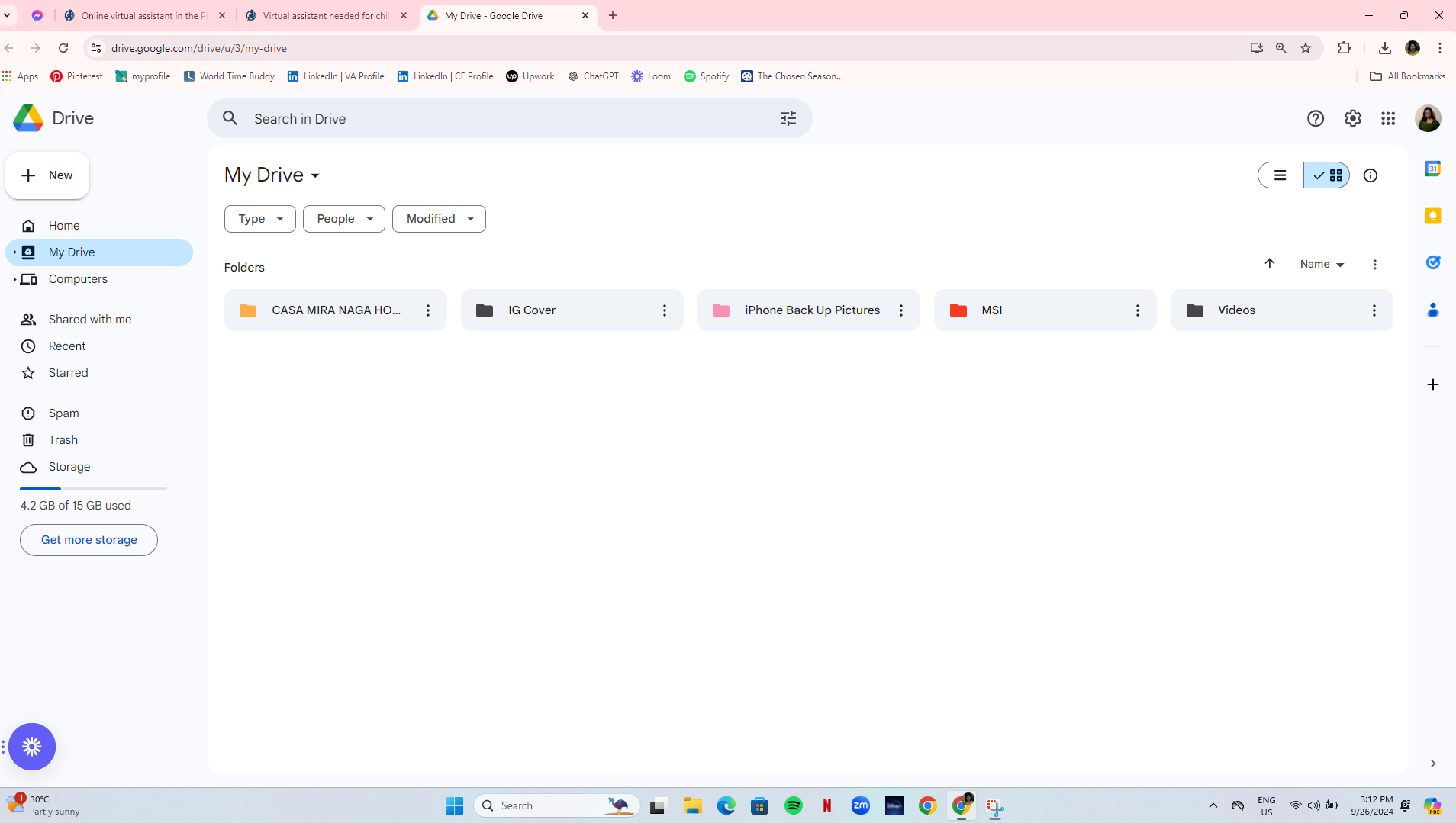Expand Computers tree in sidebar
The width and height of the screenshot is (1456, 823).
coord(14,279)
